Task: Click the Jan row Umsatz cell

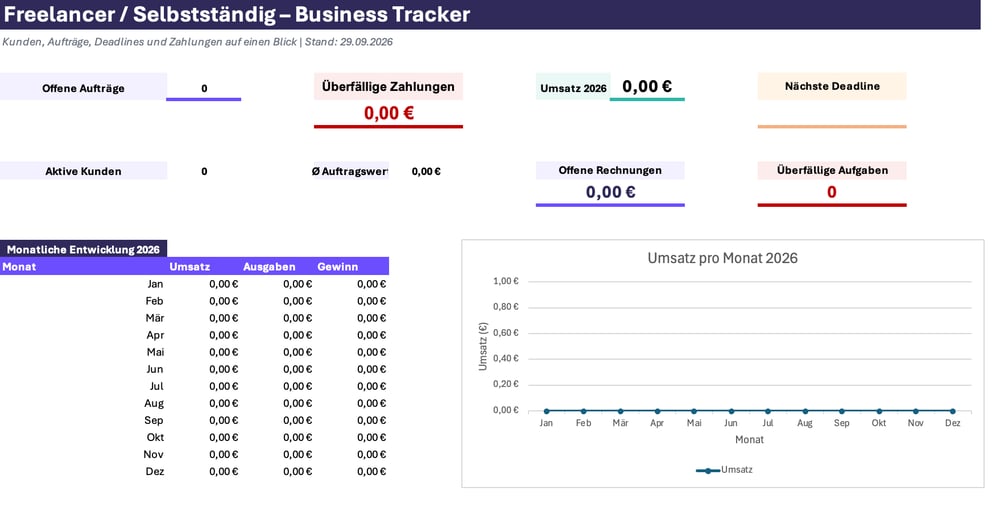Action: point(204,284)
